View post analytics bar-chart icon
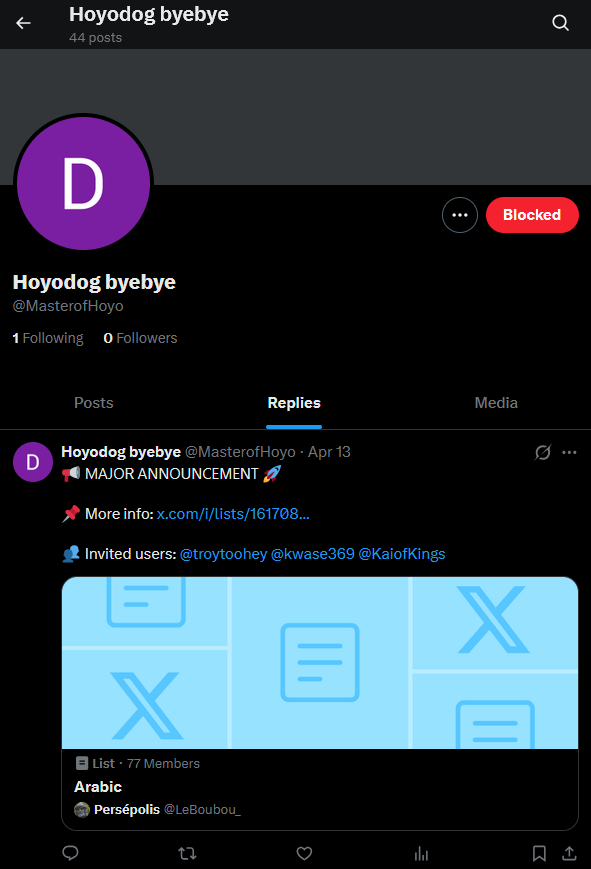The height and width of the screenshot is (869, 591). [x=421, y=853]
